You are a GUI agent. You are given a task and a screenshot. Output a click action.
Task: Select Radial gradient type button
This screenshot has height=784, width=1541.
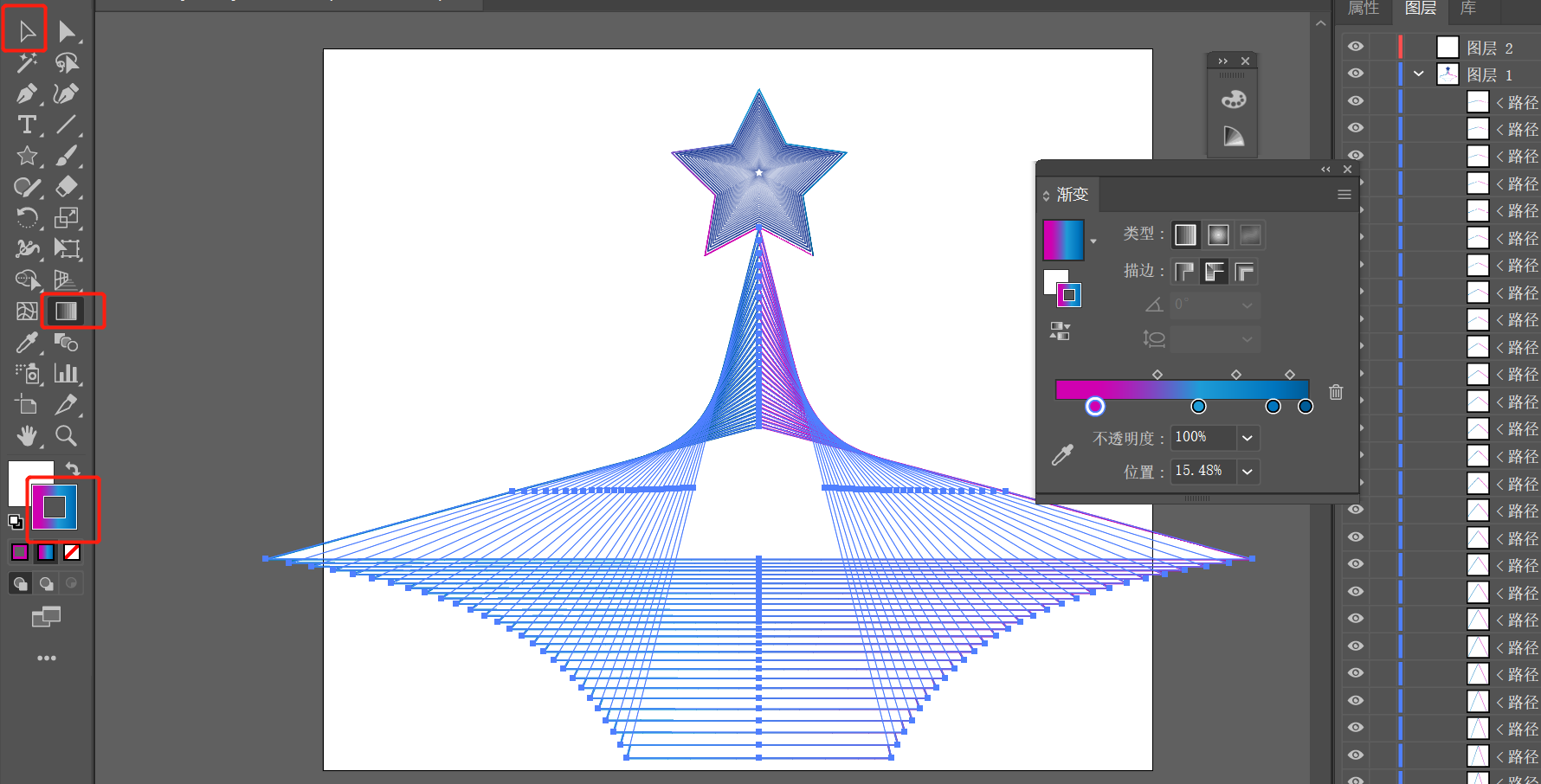point(1218,235)
